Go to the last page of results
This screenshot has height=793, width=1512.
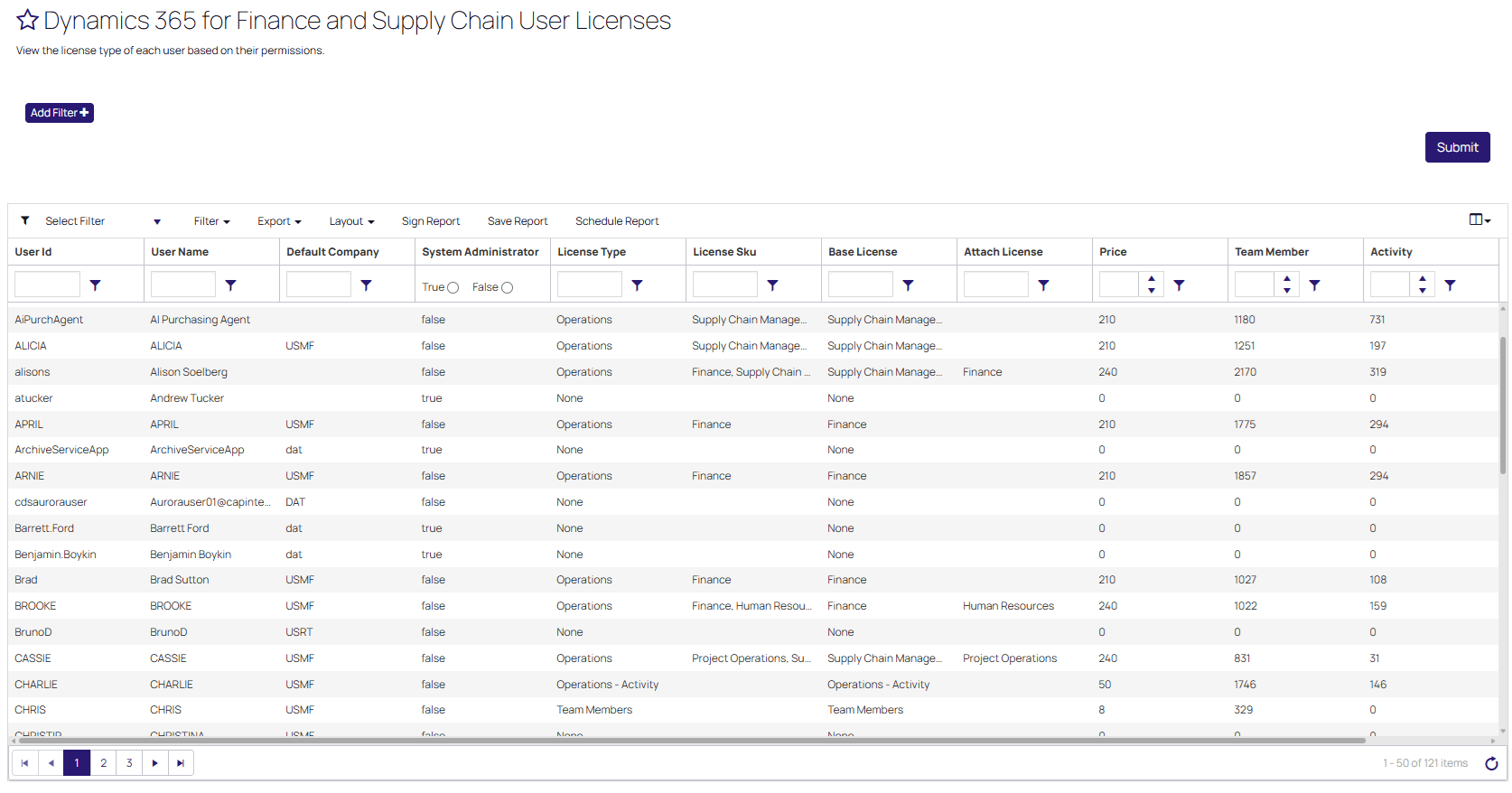tap(181, 764)
